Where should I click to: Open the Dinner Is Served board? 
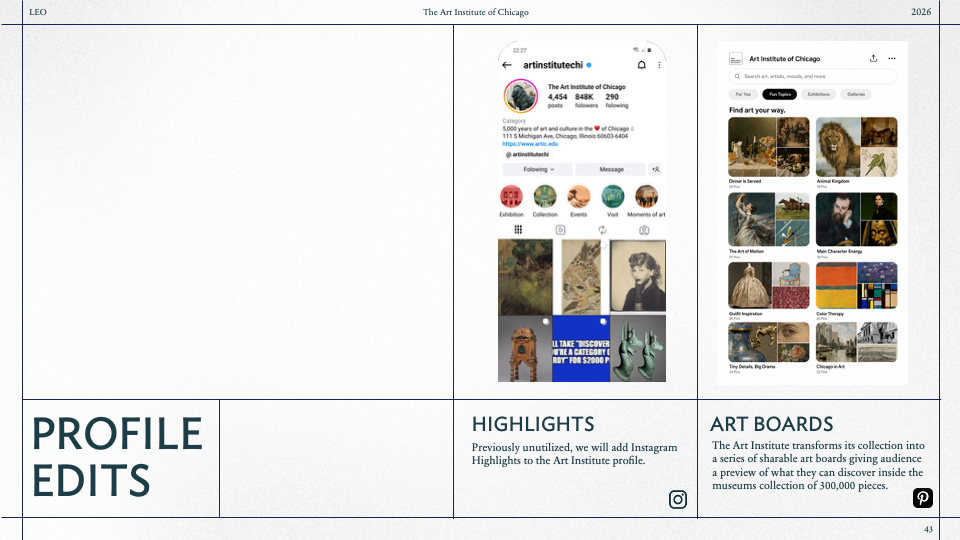(x=769, y=147)
